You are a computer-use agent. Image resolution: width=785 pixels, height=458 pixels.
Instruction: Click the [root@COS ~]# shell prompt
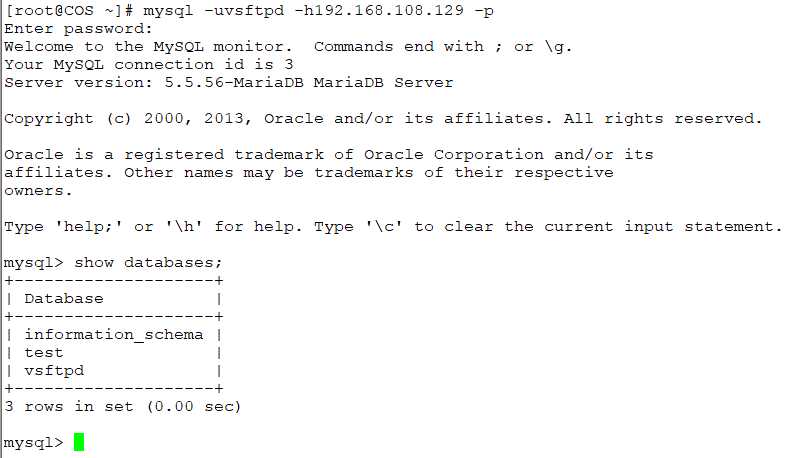click(x=69, y=11)
